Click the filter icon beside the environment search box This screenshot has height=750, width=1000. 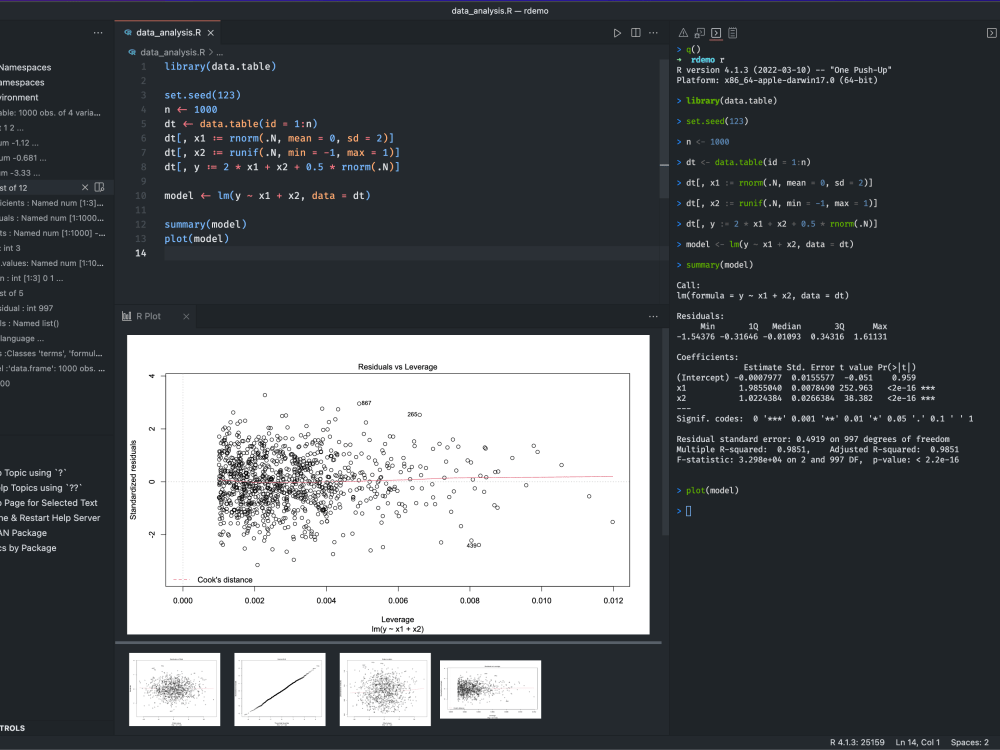point(98,187)
